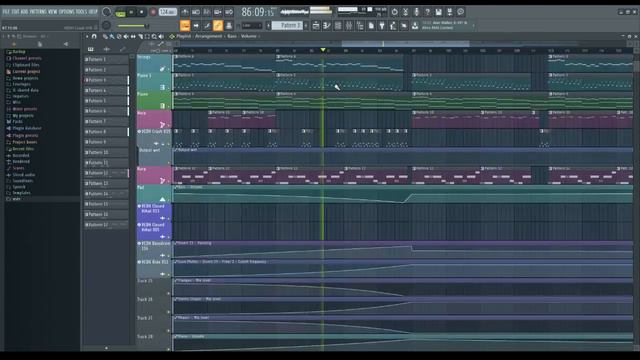The width and height of the screenshot is (640, 360).
Task: Select the playlist Playback speaker tool
Action: click(161, 37)
